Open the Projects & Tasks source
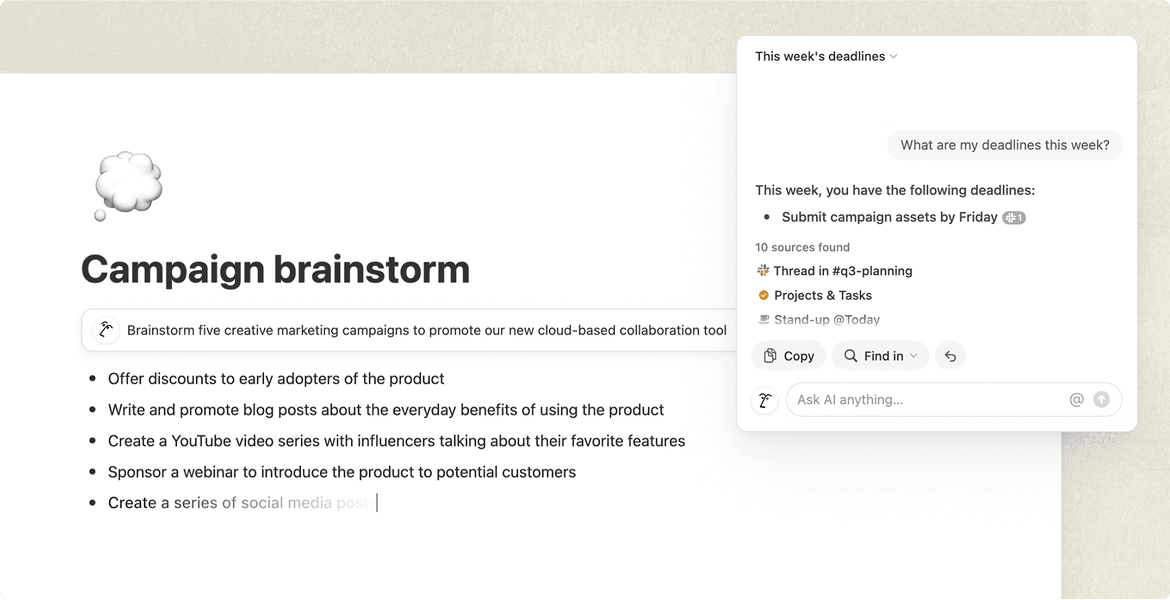The height and width of the screenshot is (600, 1170). pos(822,296)
